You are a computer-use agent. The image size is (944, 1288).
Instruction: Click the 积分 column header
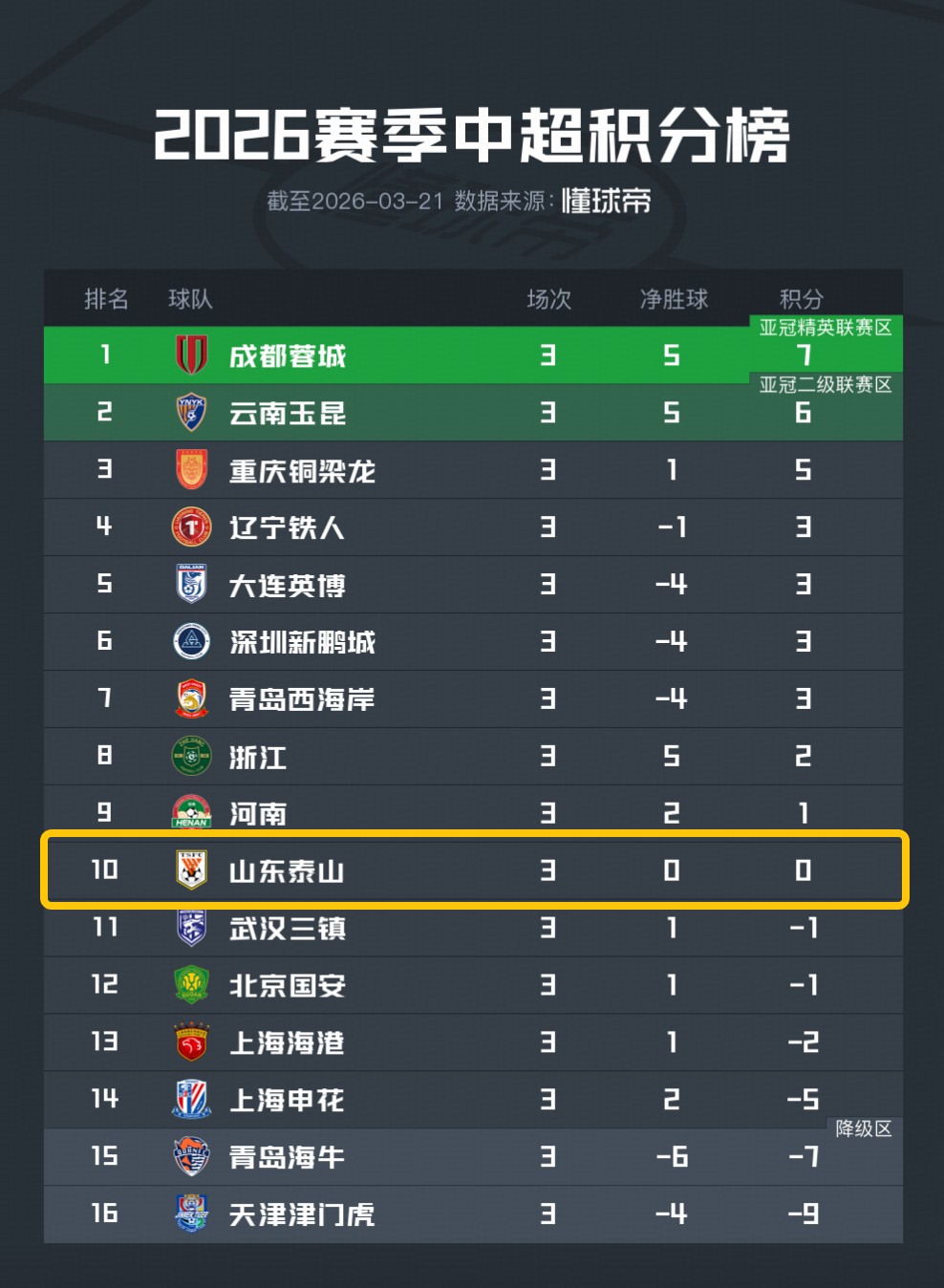[801, 299]
